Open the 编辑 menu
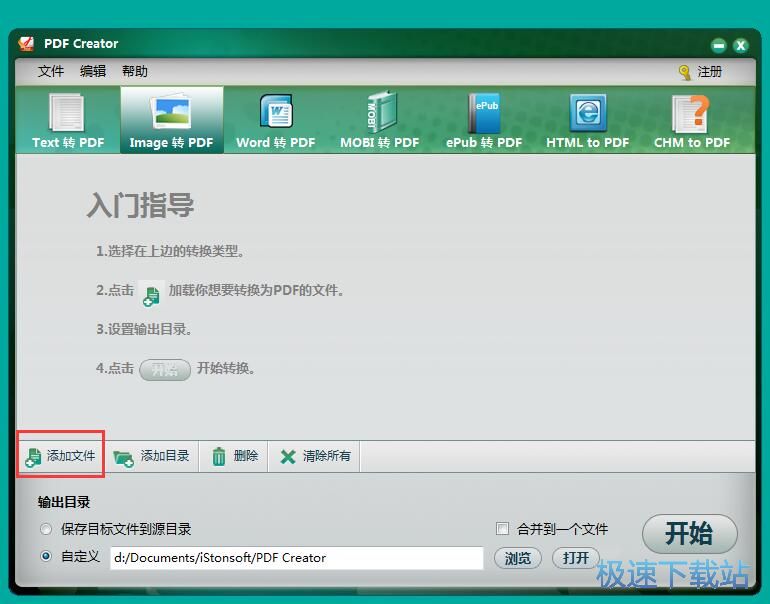Screen dimensions: 770x604 click(93, 71)
